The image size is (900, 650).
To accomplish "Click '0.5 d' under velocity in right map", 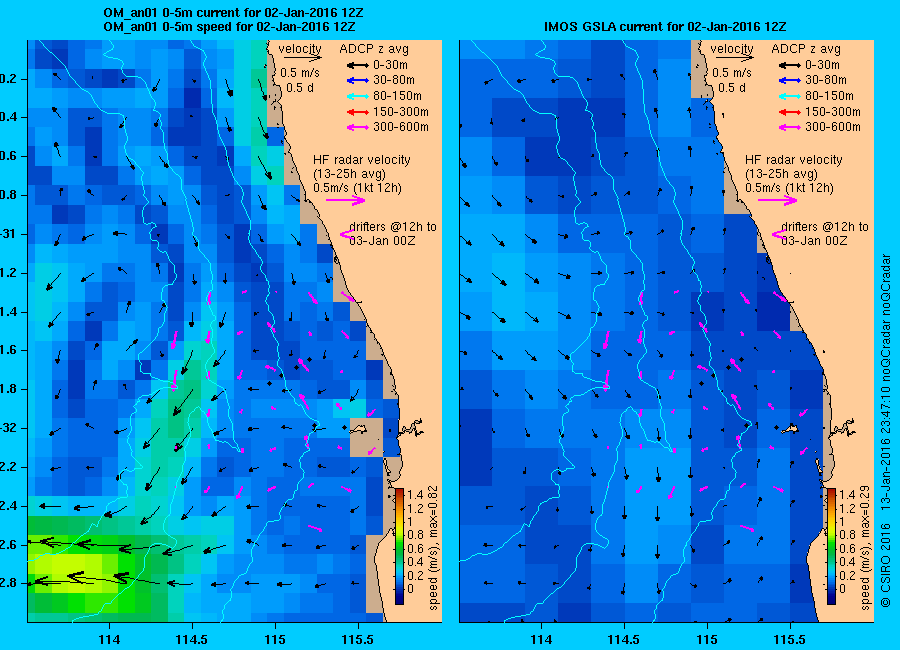I will [732, 88].
